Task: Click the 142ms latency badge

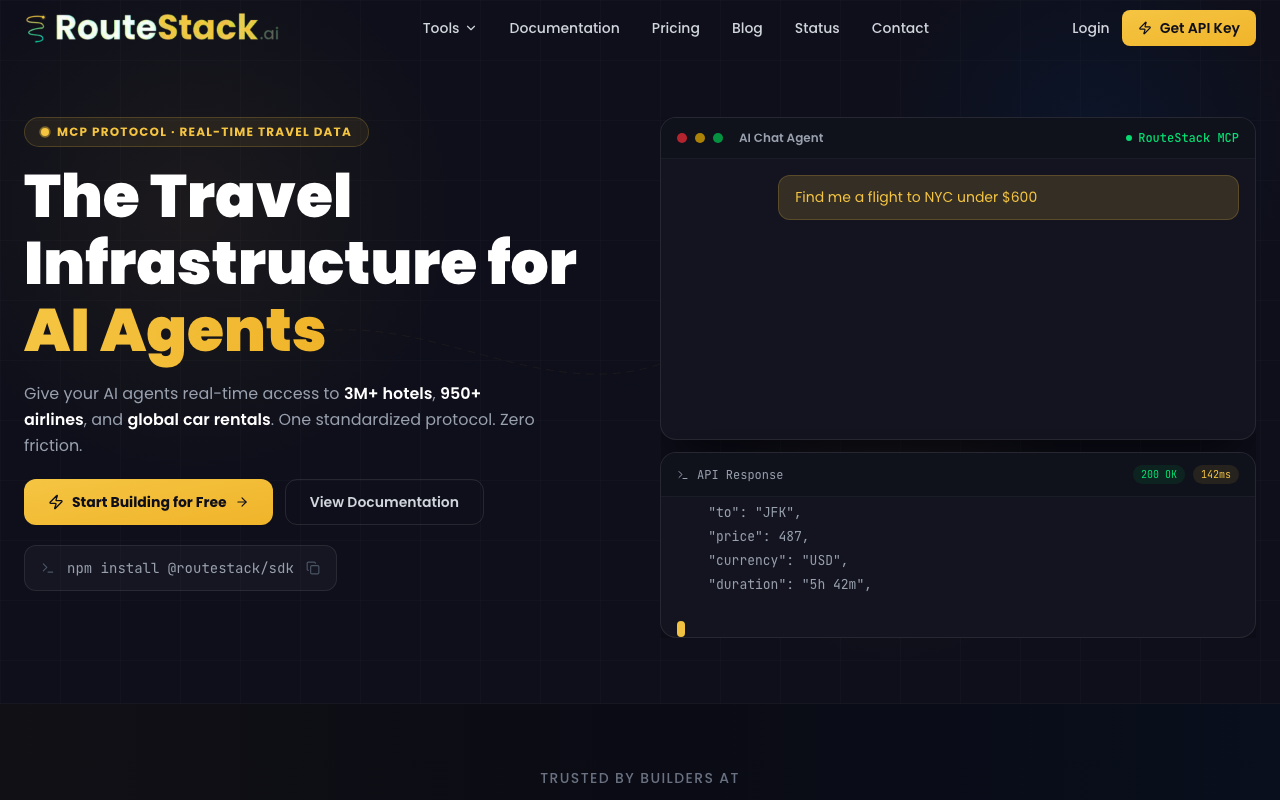Action: tap(1216, 475)
